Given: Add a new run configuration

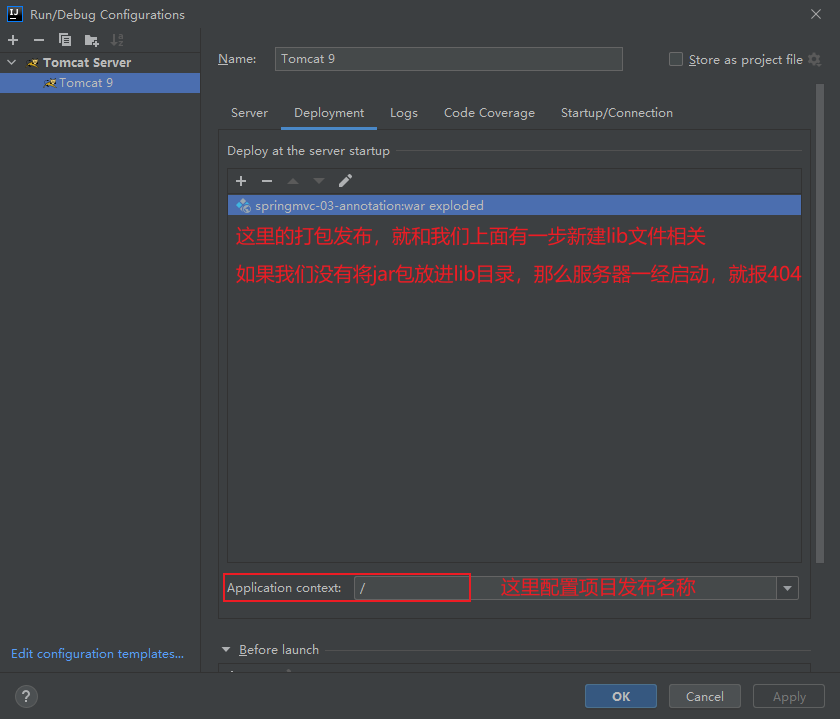Looking at the screenshot, I should click(x=12, y=40).
